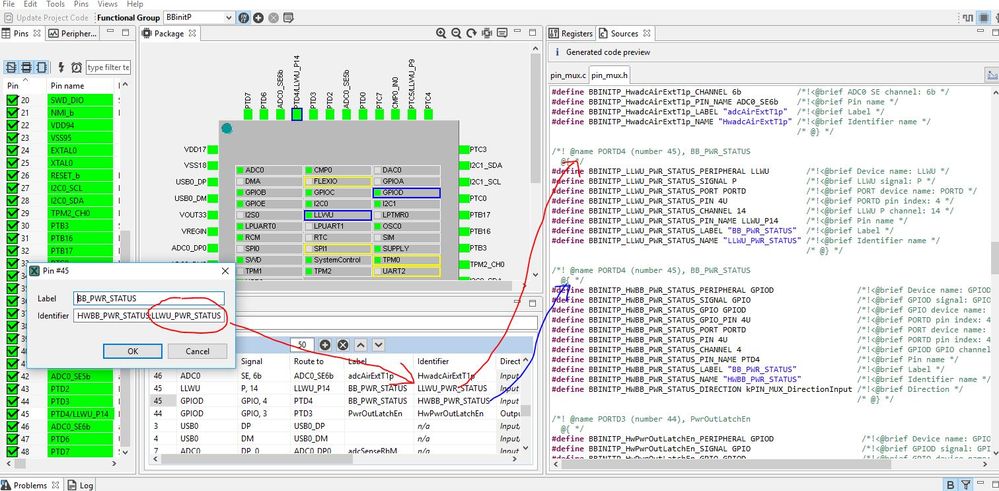Open the Pins tool chip icon
The height and width of the screenshot is (491, 999).
[x=983, y=18]
